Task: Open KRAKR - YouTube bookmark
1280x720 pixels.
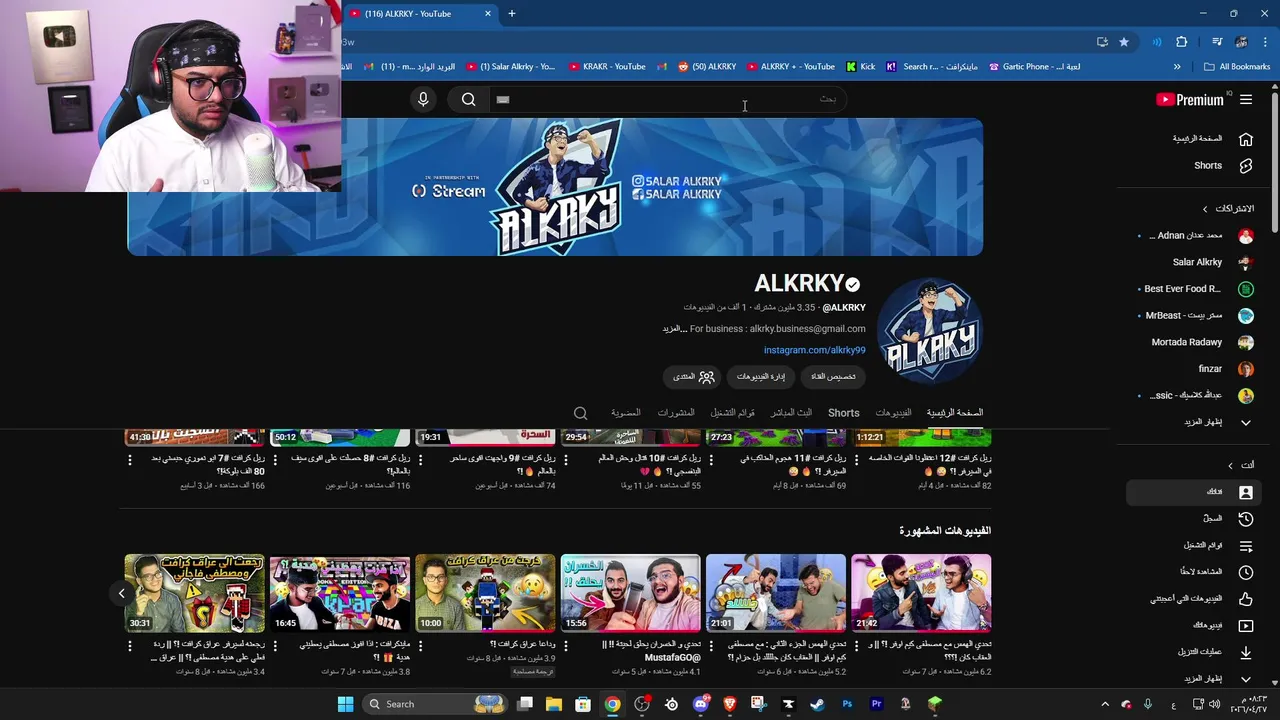Action: click(x=607, y=67)
